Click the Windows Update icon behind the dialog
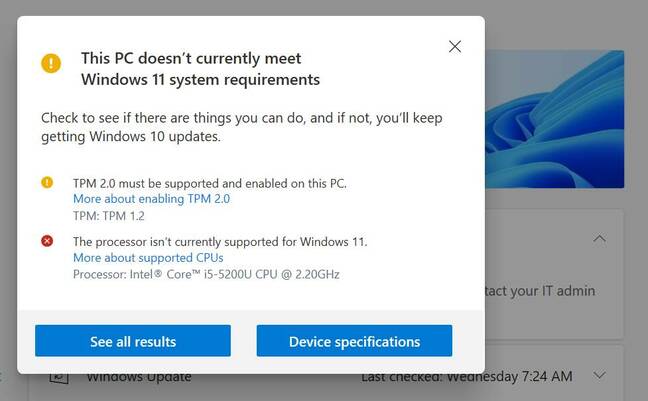Screen dimensions: 648x401 [59, 378]
